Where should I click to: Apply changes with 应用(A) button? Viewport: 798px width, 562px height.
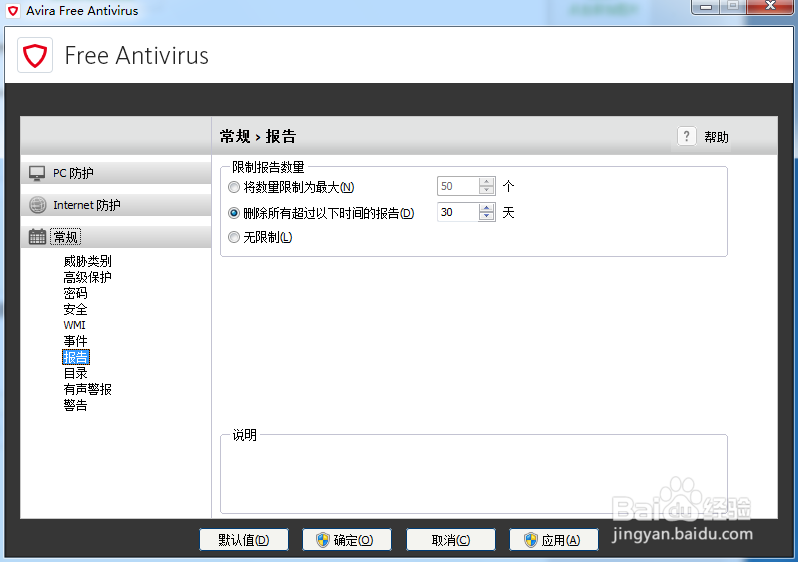pos(554,540)
